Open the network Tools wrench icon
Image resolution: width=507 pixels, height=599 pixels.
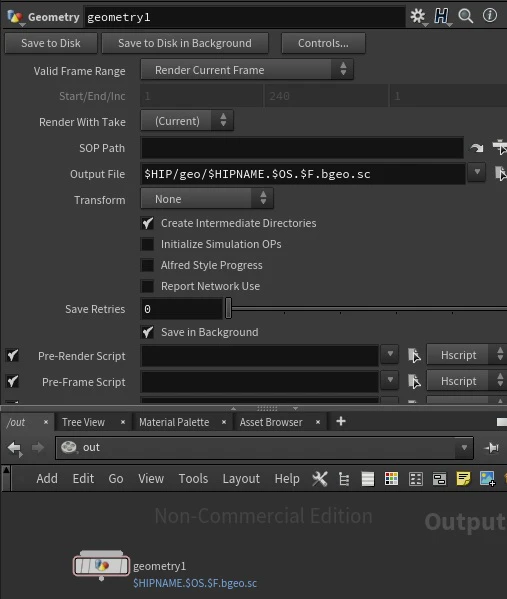click(x=320, y=479)
